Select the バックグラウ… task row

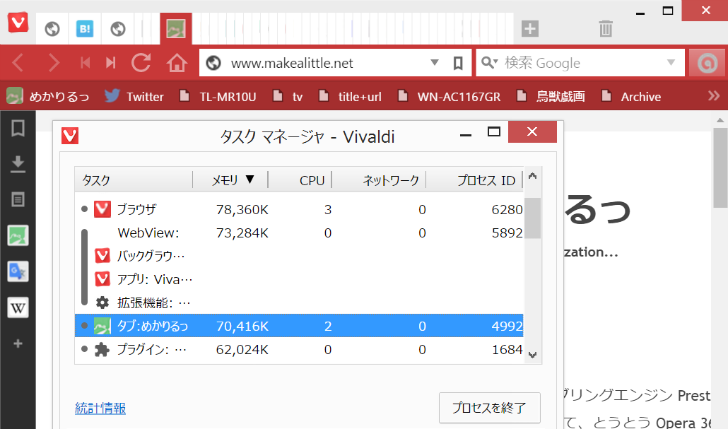pos(299,256)
